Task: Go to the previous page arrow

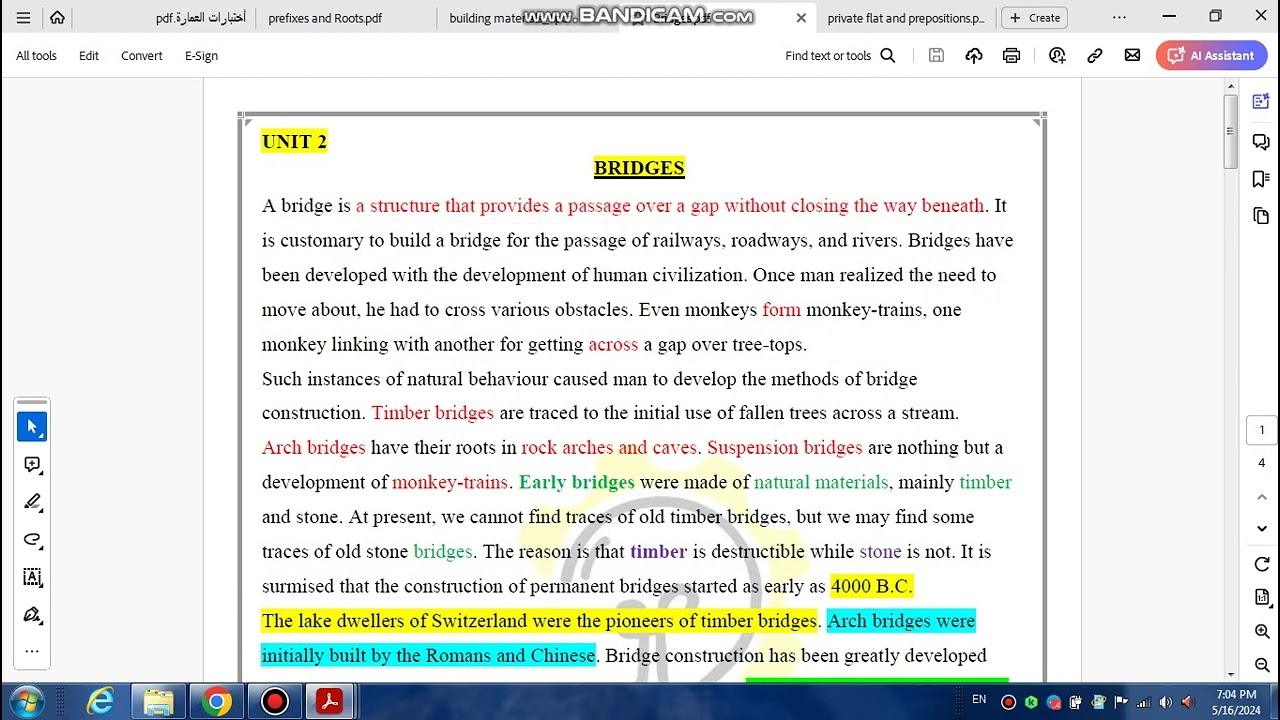Action: (1262, 497)
